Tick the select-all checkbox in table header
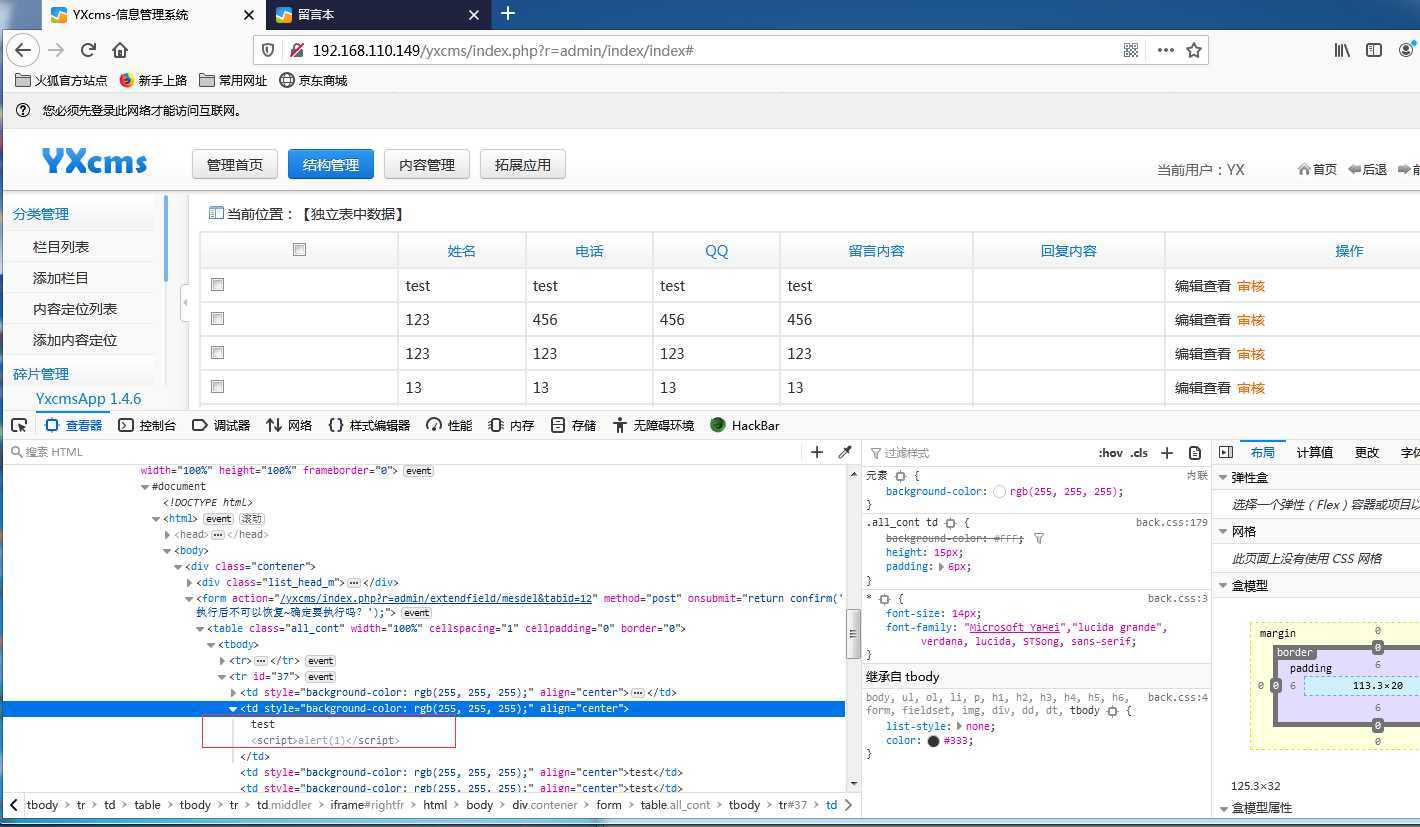 299,249
